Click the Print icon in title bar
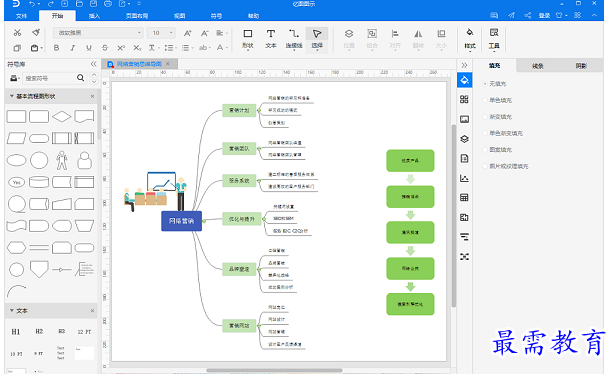Viewport: 614px width, 374px height. pyautogui.click(x=108, y=4)
